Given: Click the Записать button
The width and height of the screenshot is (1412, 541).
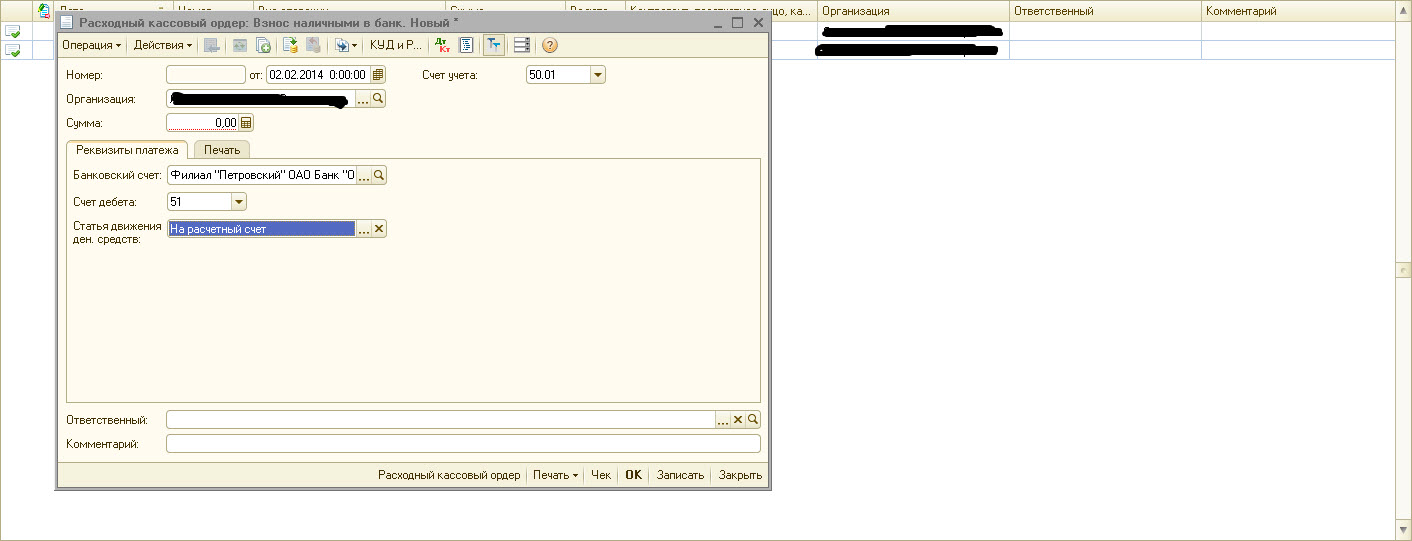Looking at the screenshot, I should coord(680,476).
